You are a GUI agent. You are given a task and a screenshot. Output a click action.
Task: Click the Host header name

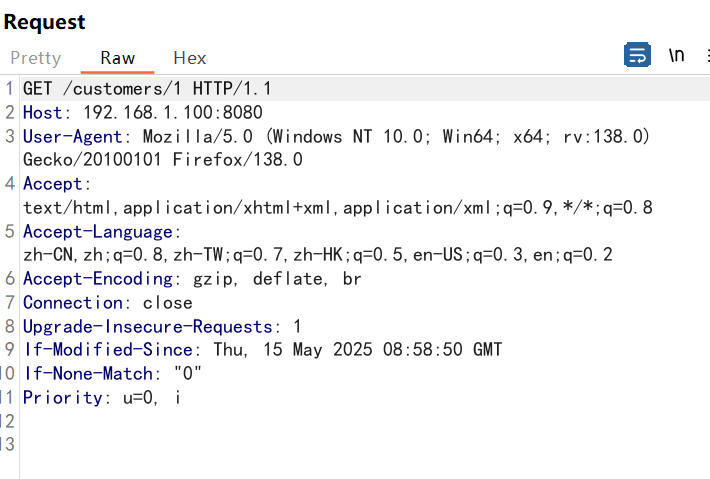coord(43,112)
